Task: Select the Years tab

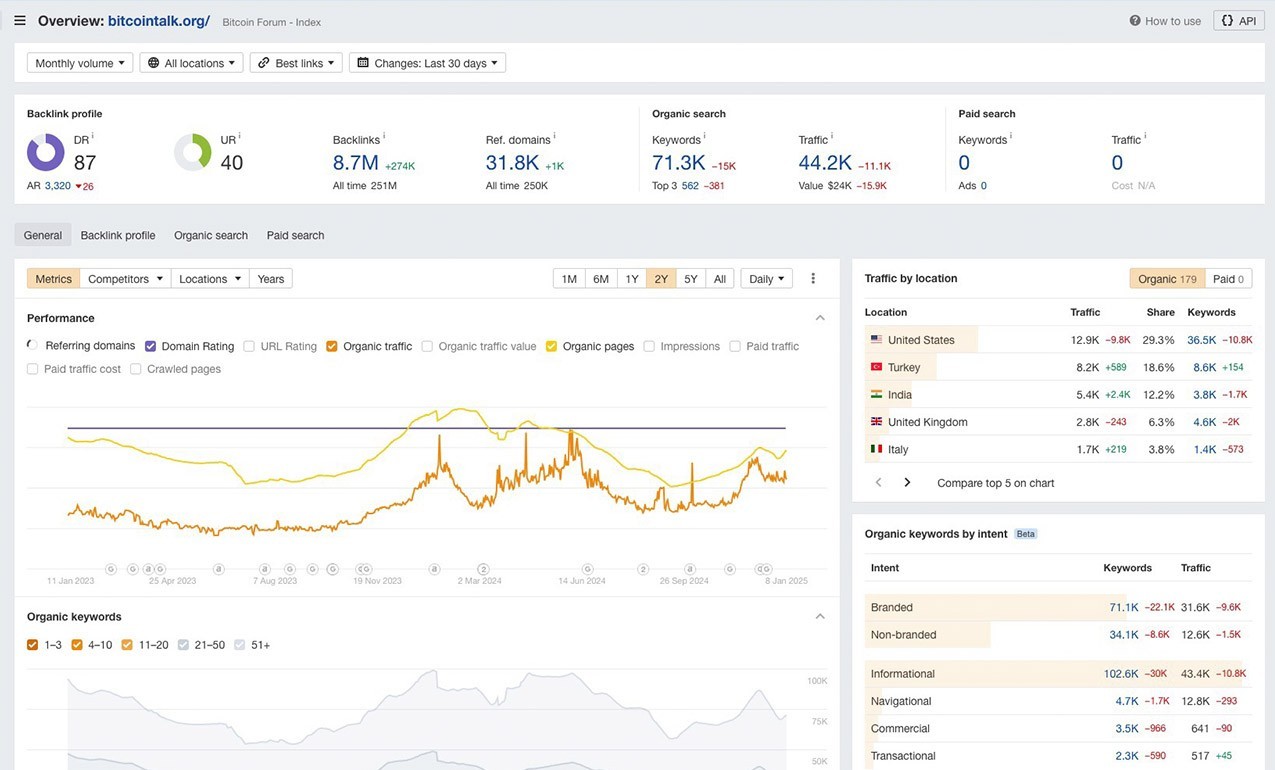Action: click(271, 279)
